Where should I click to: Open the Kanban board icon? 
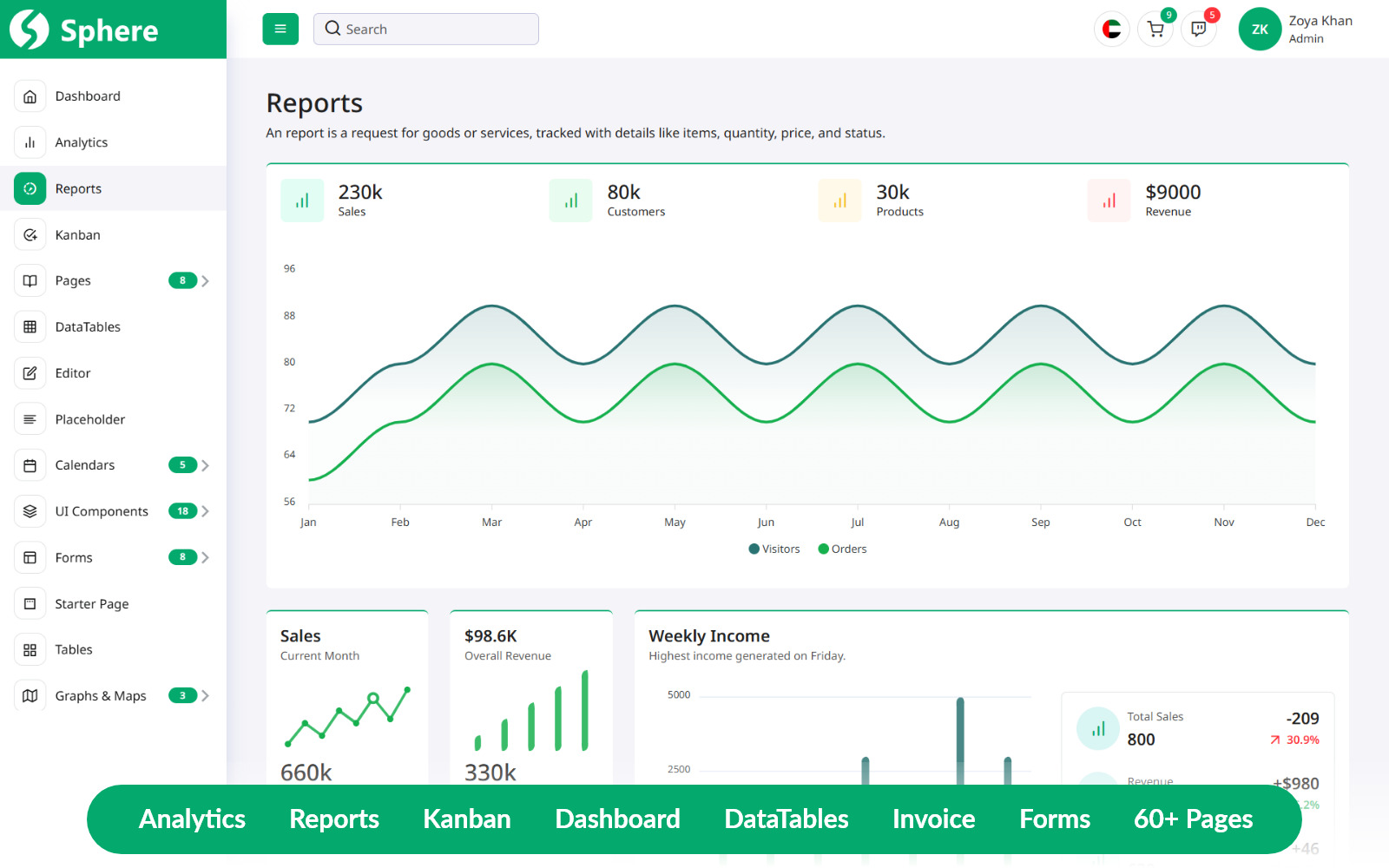30,234
